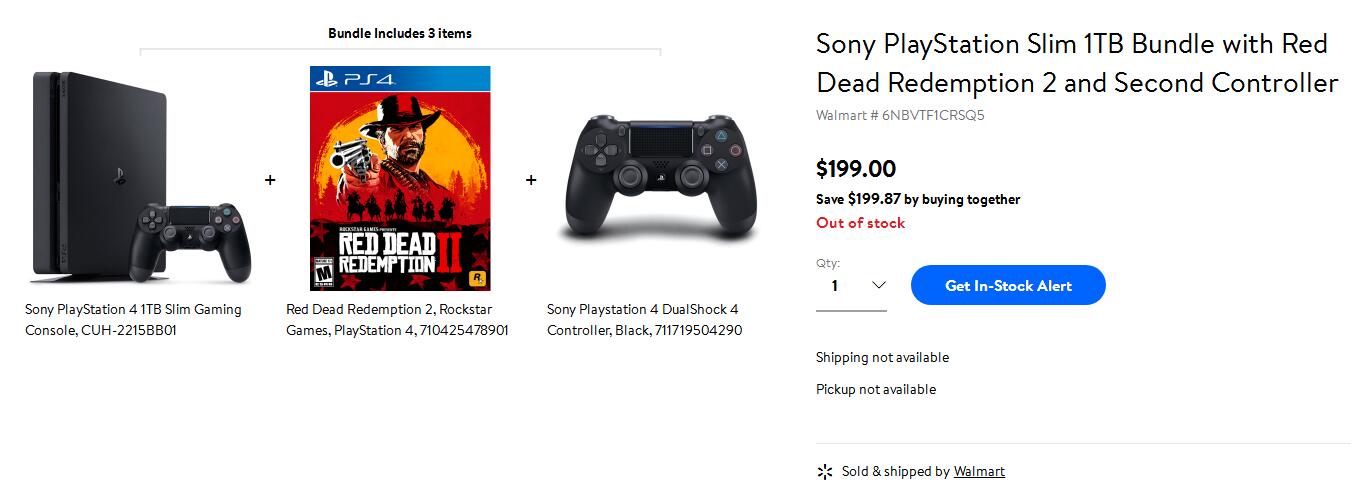Click the Save $199.87 by buying together text
The image size is (1351, 494).
click(918, 199)
